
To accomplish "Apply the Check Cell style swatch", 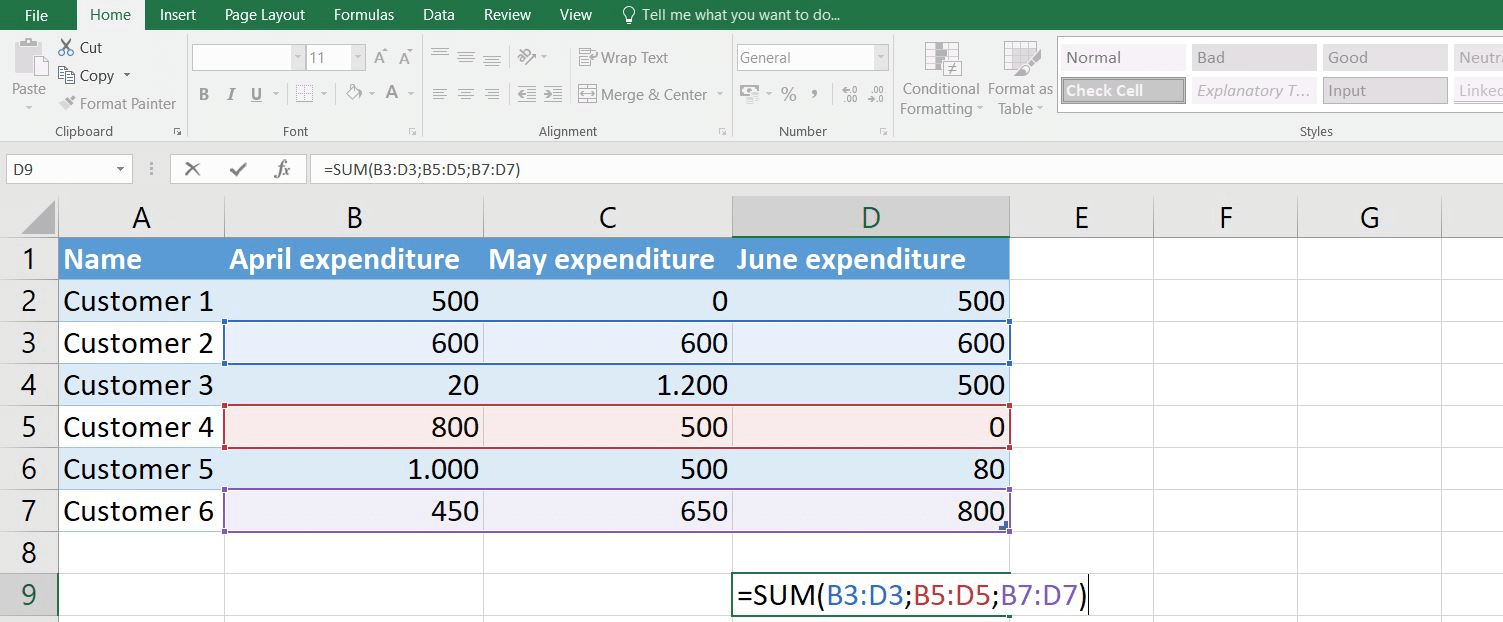I will coord(1121,91).
